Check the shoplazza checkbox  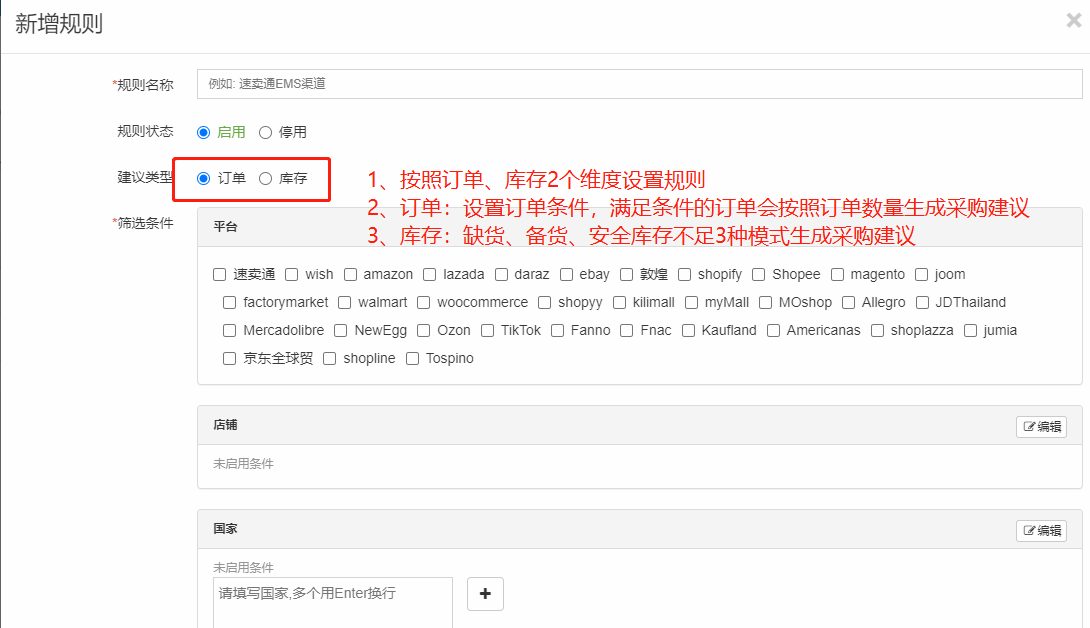[877, 330]
